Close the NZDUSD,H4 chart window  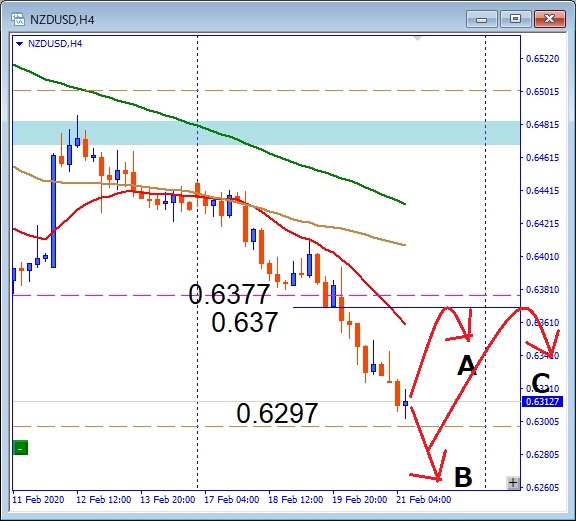pos(550,19)
